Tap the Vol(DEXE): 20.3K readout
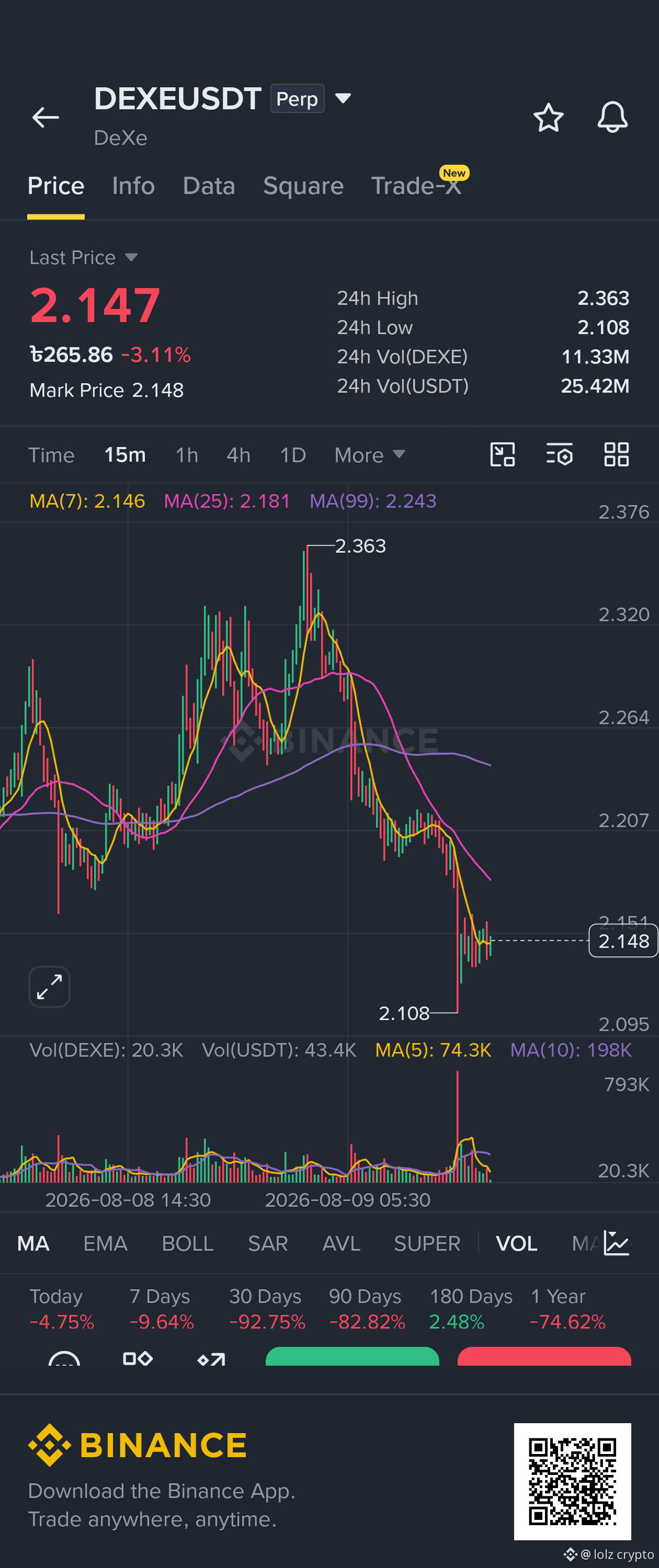This screenshot has height=1568, width=659. click(x=106, y=1050)
